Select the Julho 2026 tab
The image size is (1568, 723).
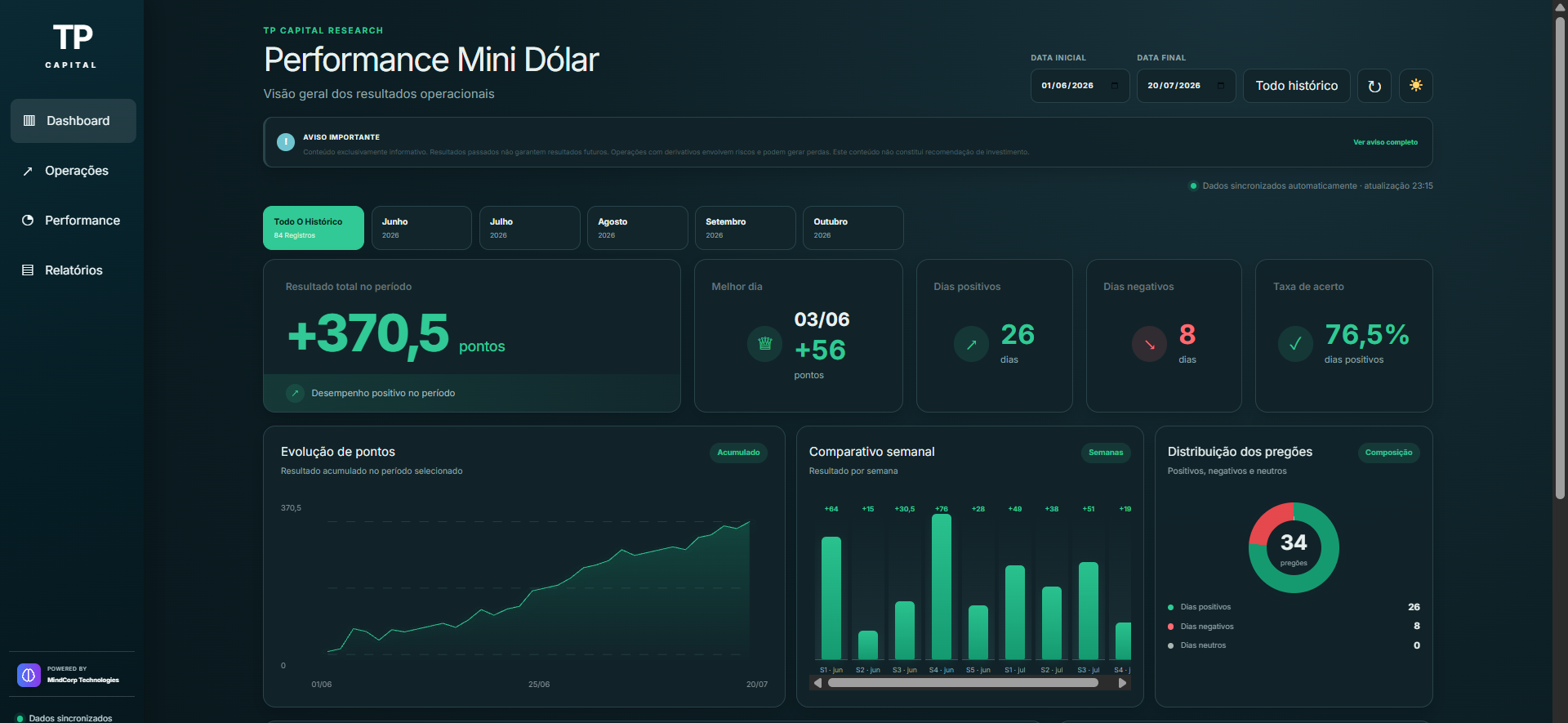(x=529, y=228)
